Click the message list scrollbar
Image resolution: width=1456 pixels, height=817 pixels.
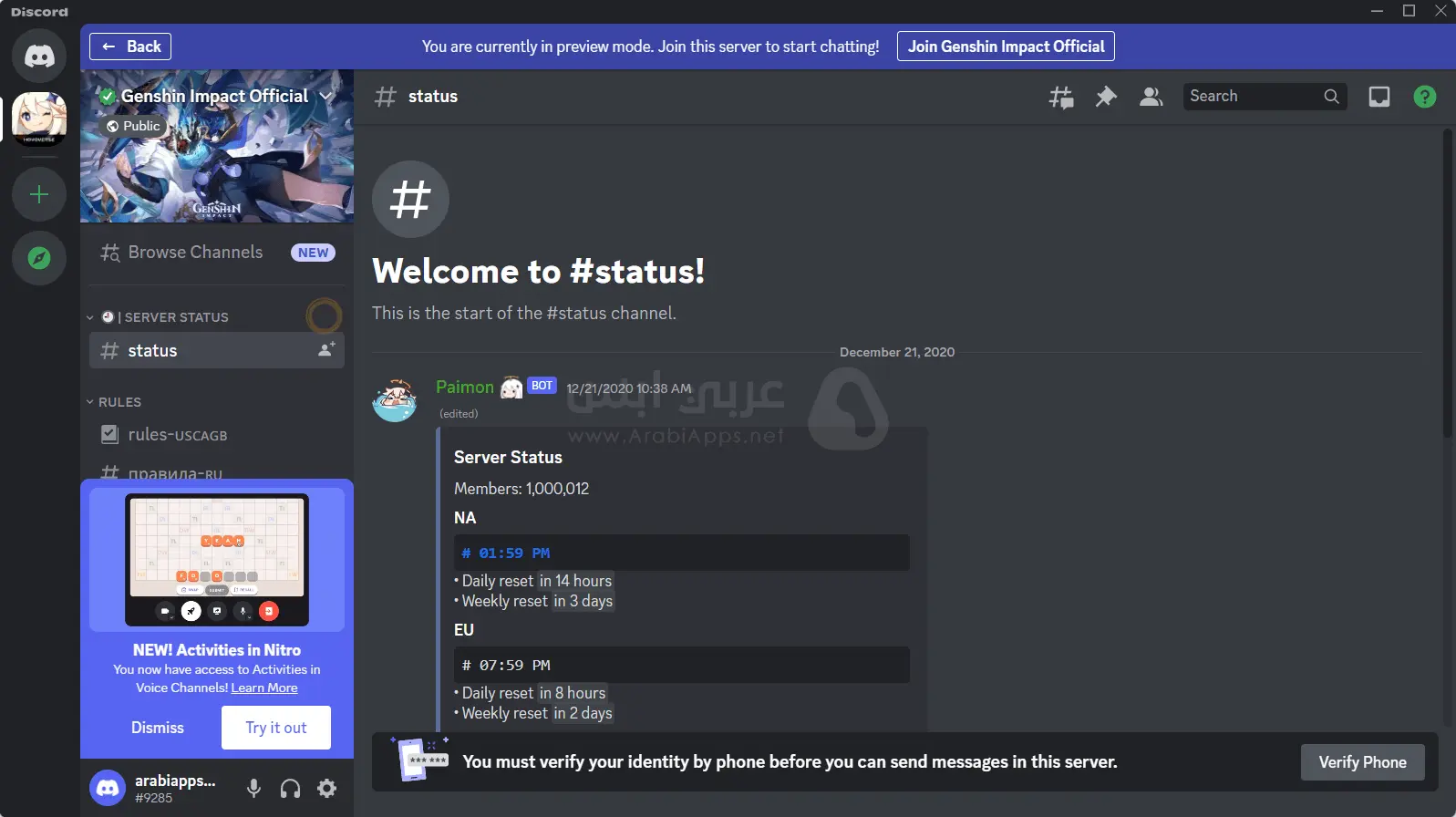point(1448,283)
